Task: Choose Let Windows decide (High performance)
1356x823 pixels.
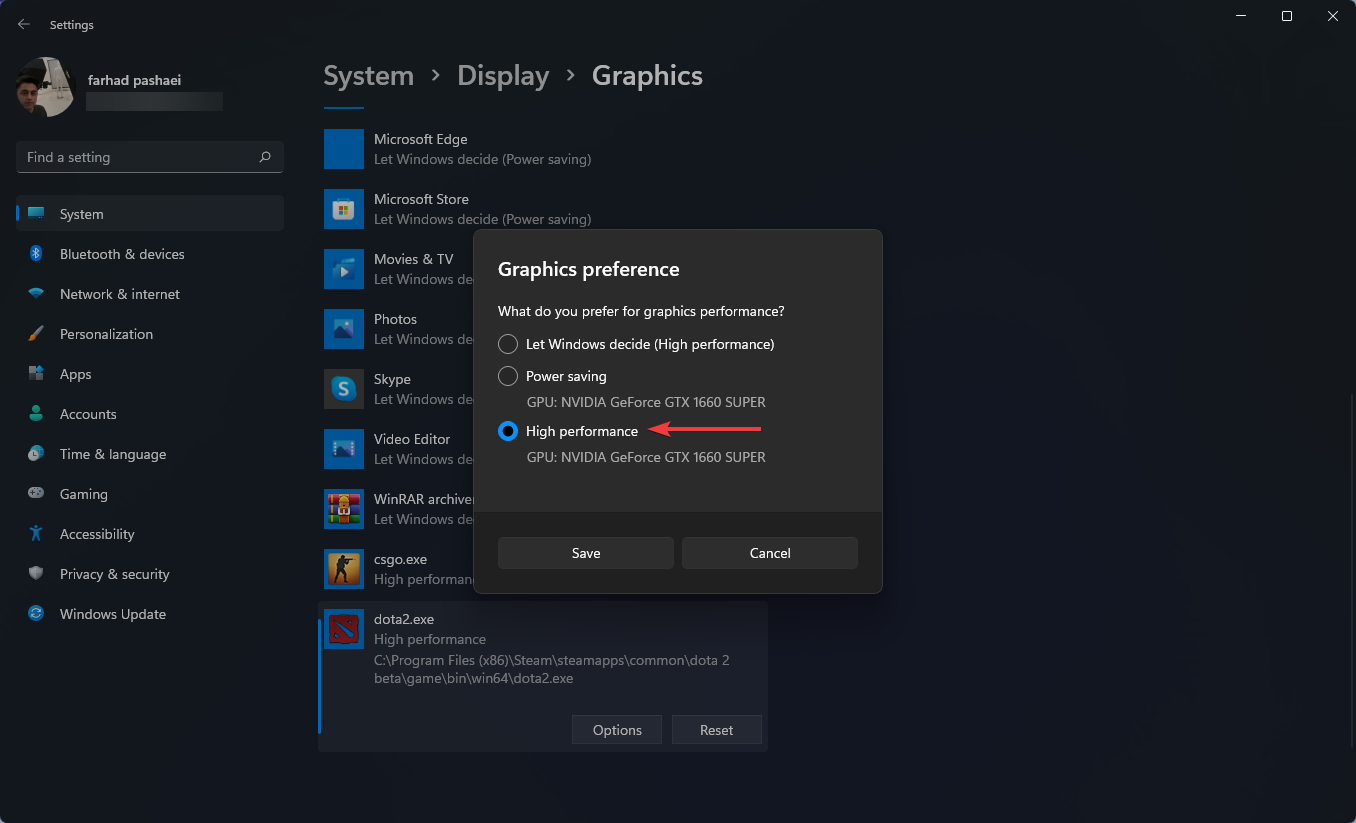Action: point(507,344)
